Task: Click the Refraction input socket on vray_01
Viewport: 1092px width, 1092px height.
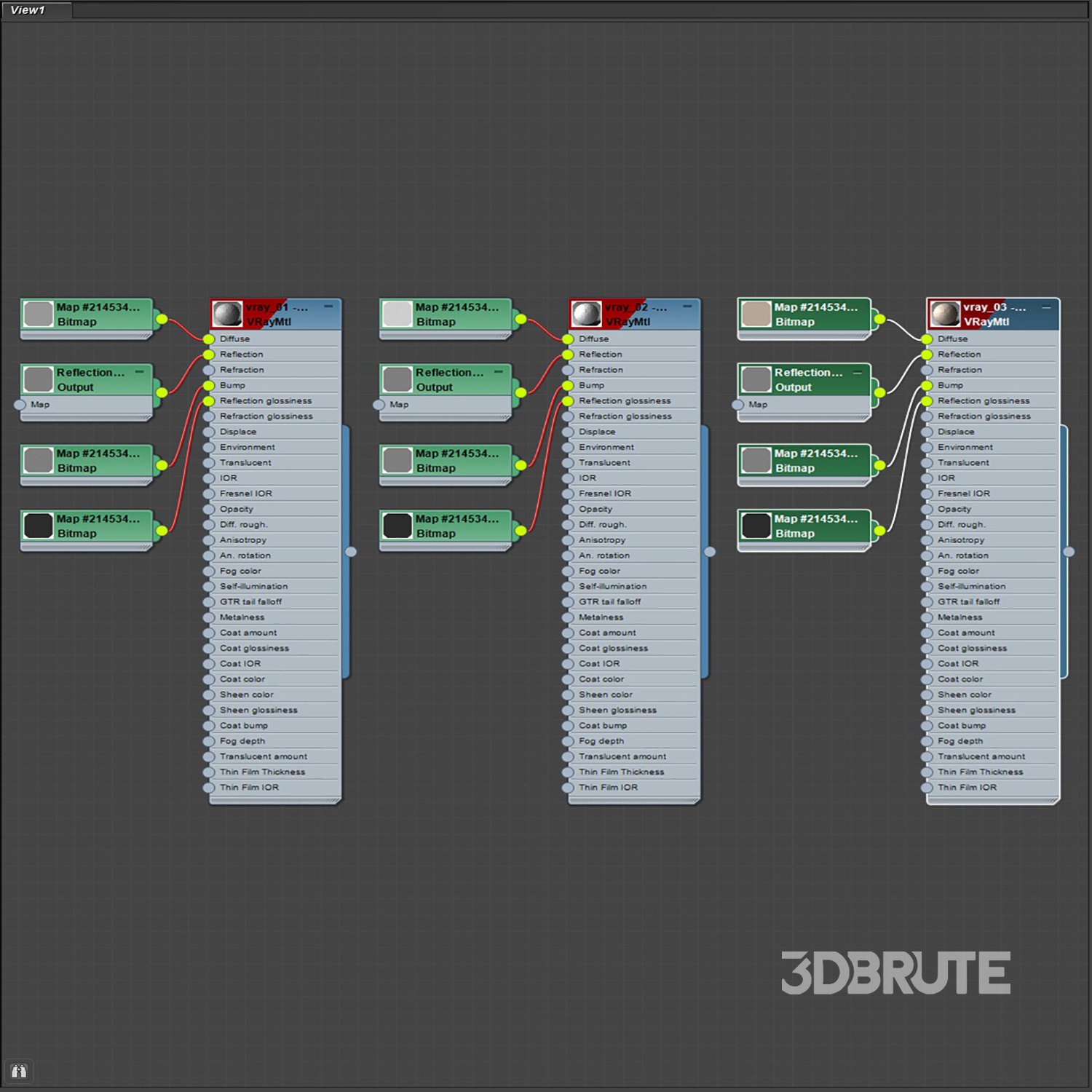Action: click(x=209, y=370)
